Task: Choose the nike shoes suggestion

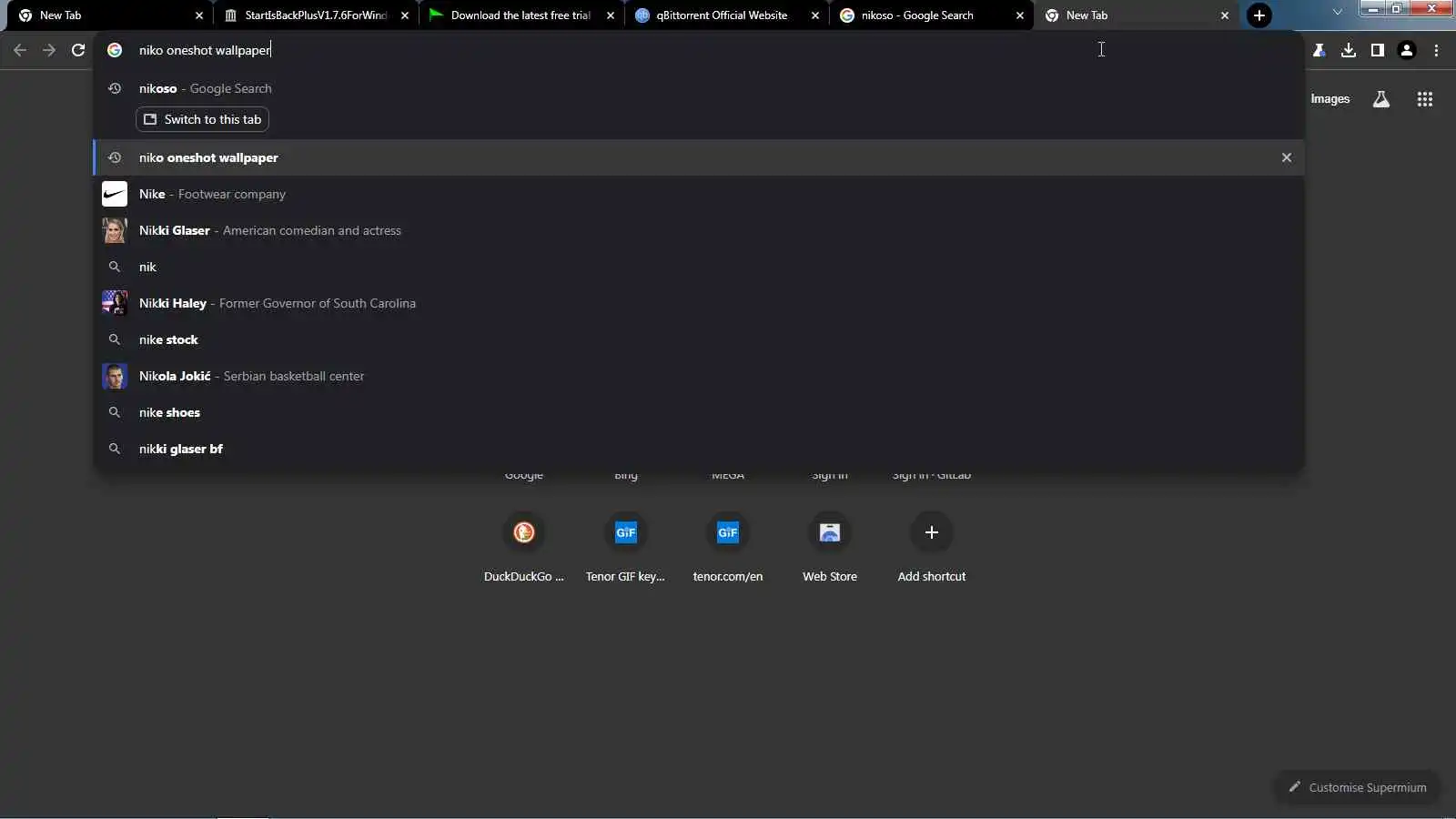Action: (x=699, y=412)
